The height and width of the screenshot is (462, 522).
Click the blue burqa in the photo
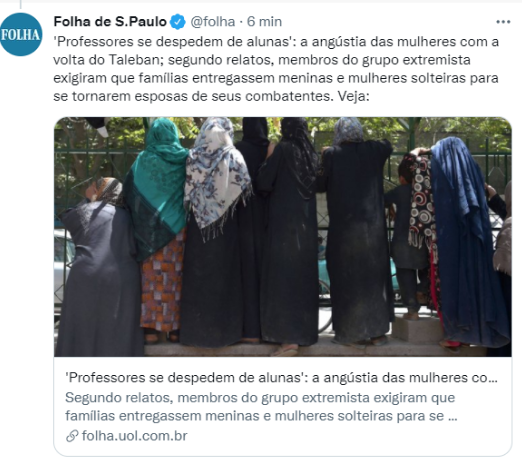point(470,240)
